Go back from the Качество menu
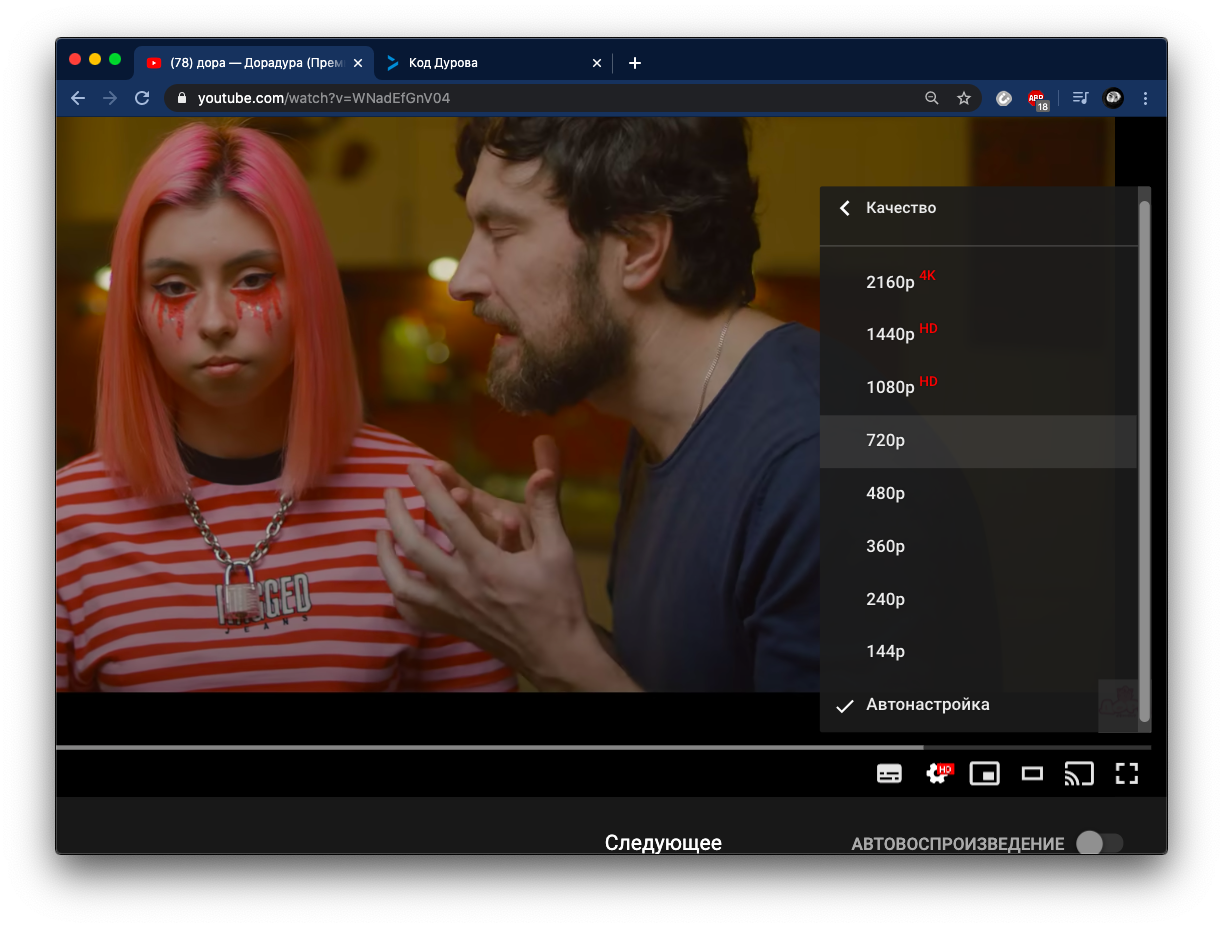 [845, 208]
